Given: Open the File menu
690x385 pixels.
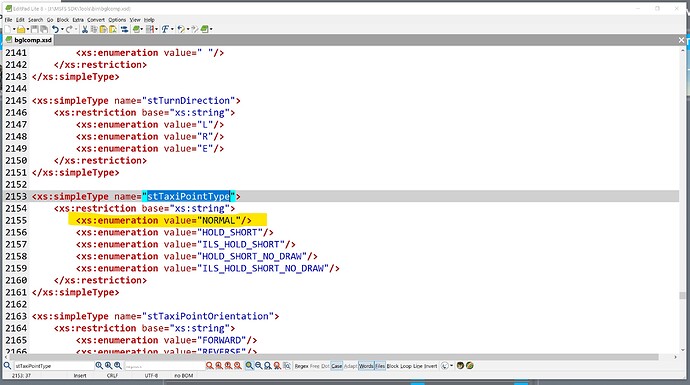Looking at the screenshot, I should [x=8, y=20].
